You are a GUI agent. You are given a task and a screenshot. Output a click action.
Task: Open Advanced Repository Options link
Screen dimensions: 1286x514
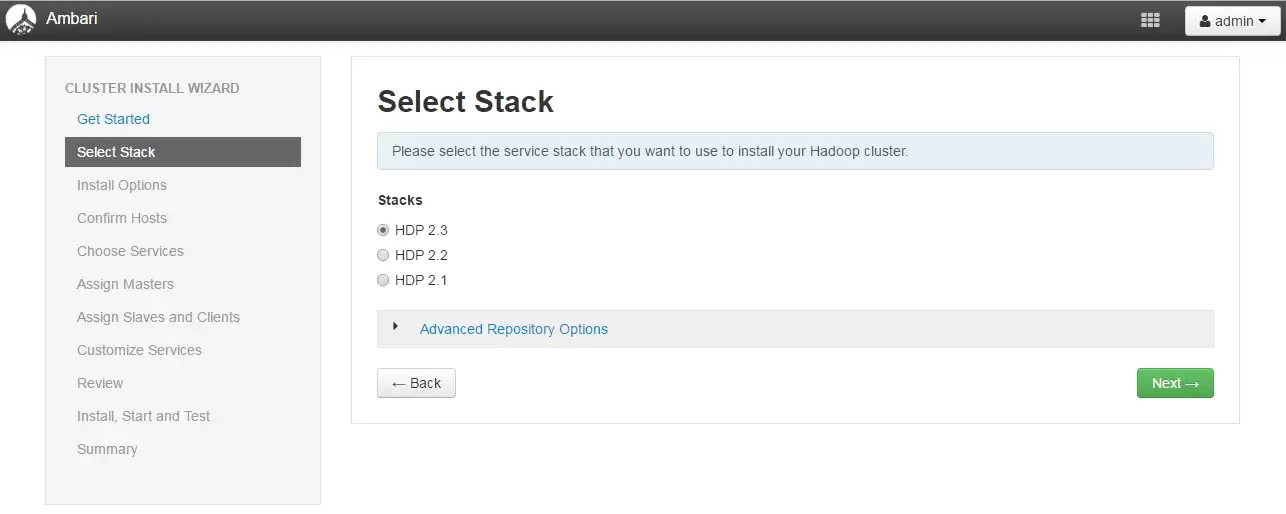click(514, 329)
